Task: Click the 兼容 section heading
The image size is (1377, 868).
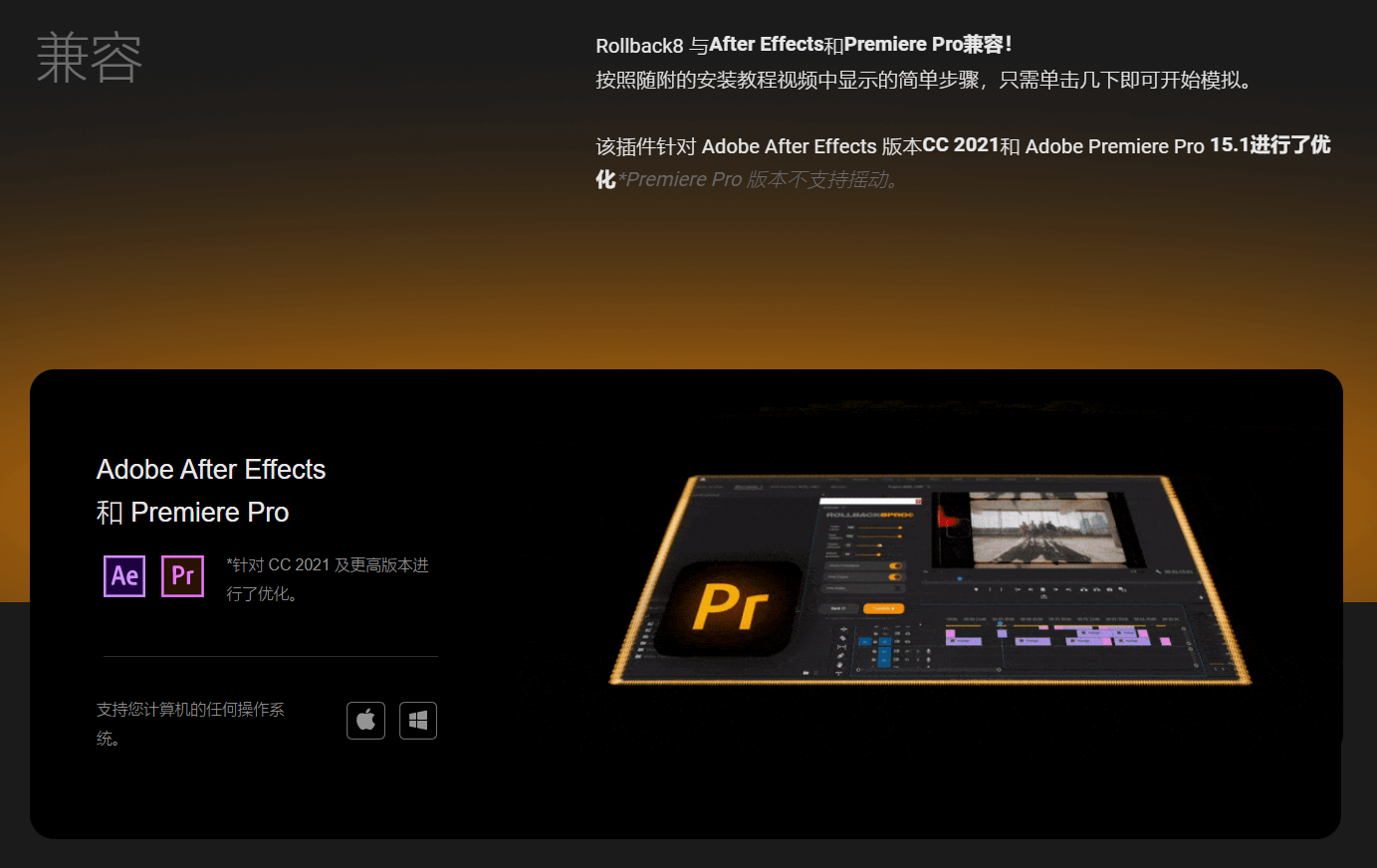Action: 90,58
